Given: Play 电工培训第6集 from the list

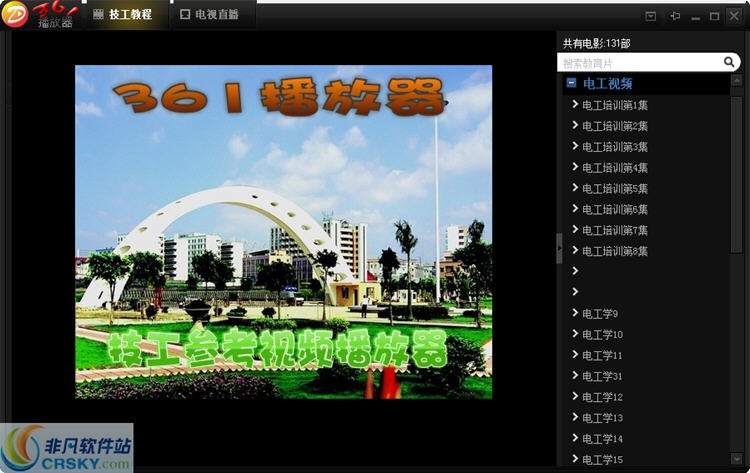Looking at the screenshot, I should coord(615,209).
